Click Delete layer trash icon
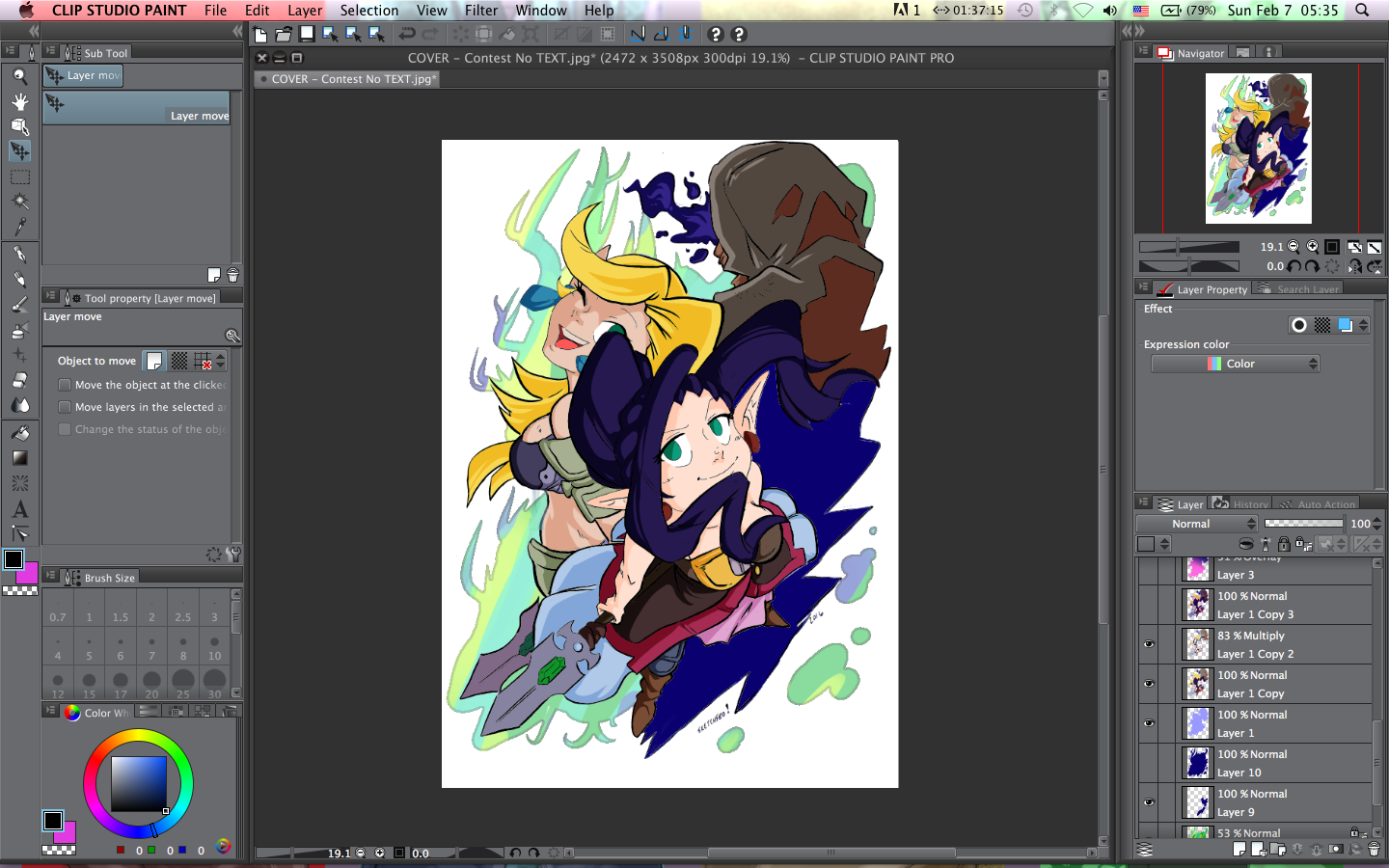 1374,850
